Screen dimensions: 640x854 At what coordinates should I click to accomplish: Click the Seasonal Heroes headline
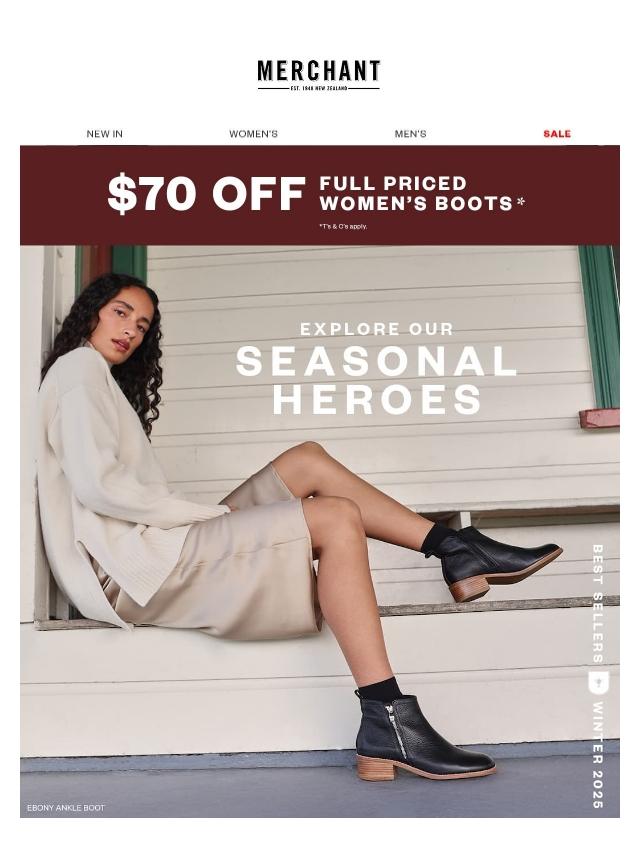376,380
